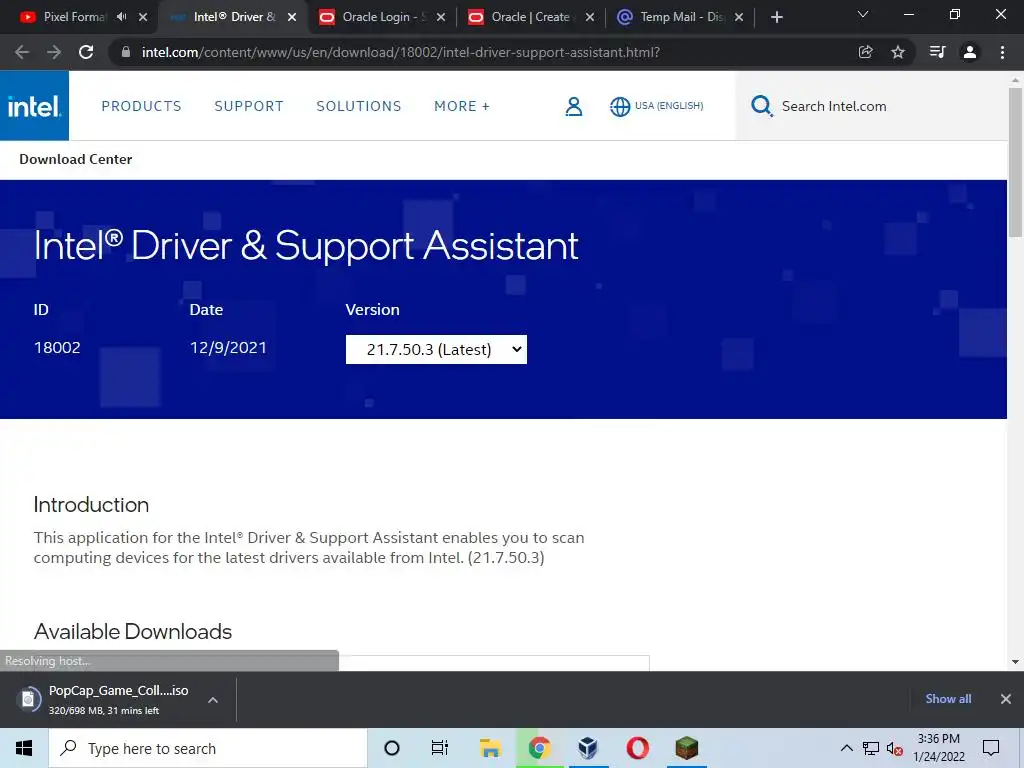Click the Chrome taskbar icon

(x=539, y=748)
